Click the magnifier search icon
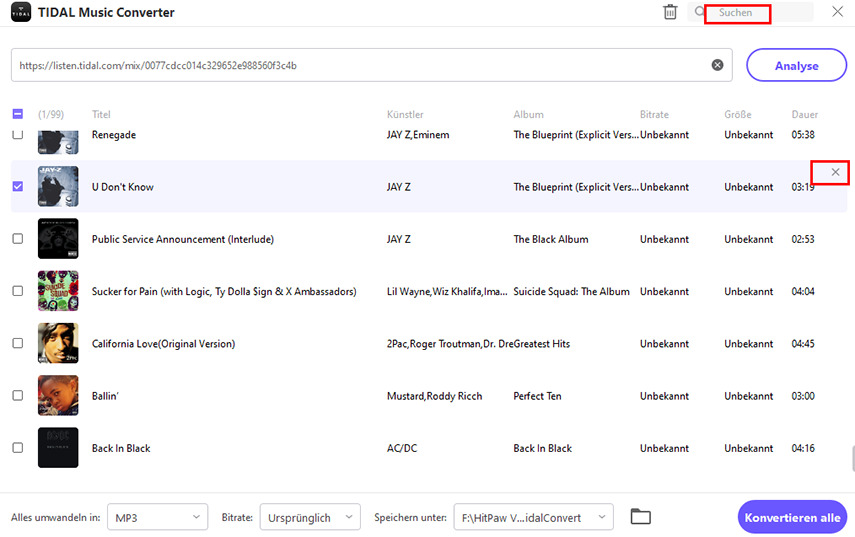Viewport: 855px width, 537px height. point(699,11)
